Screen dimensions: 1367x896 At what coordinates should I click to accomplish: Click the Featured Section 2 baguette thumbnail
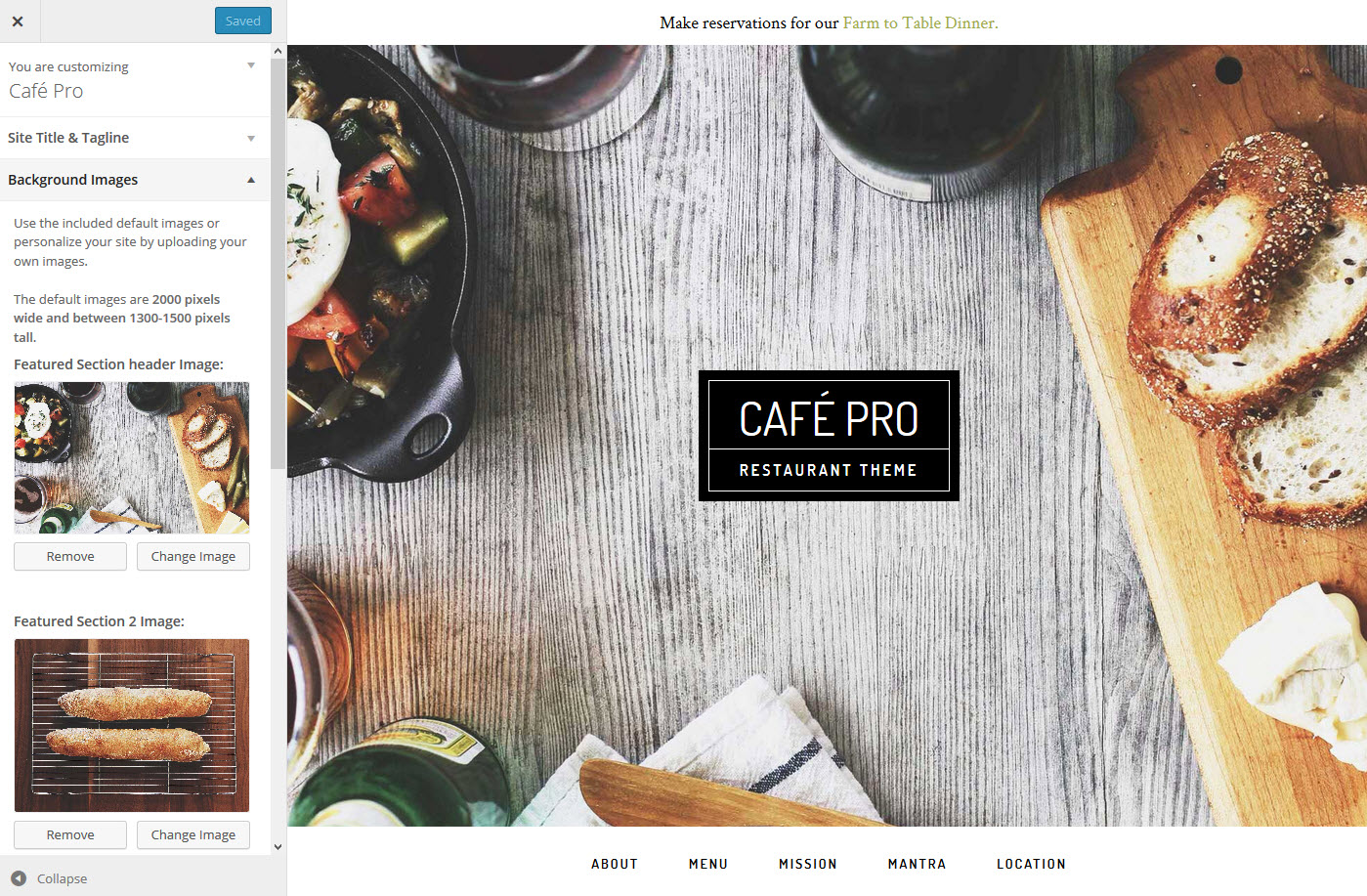tap(132, 725)
